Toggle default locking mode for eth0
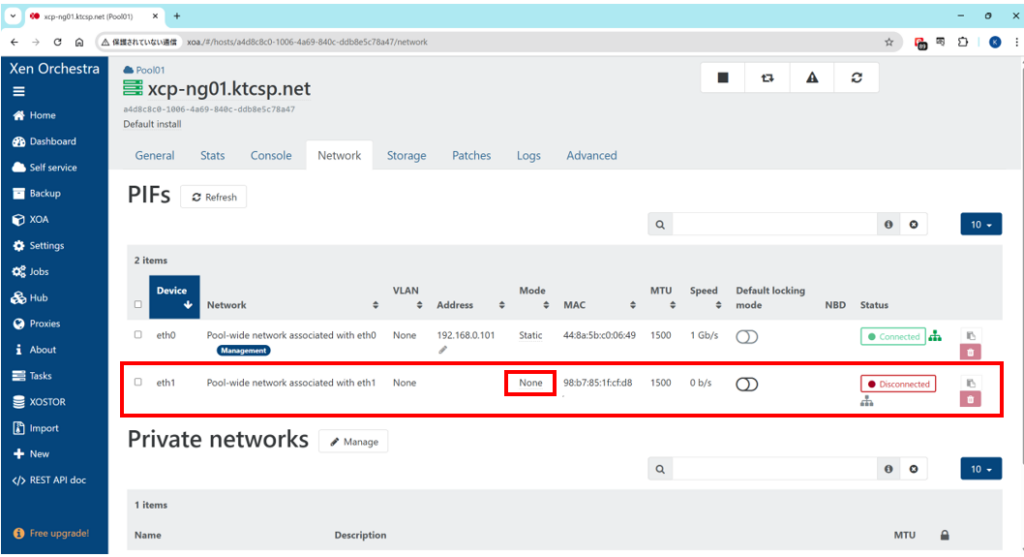The width and height of the screenshot is (1024, 557). click(x=746, y=337)
